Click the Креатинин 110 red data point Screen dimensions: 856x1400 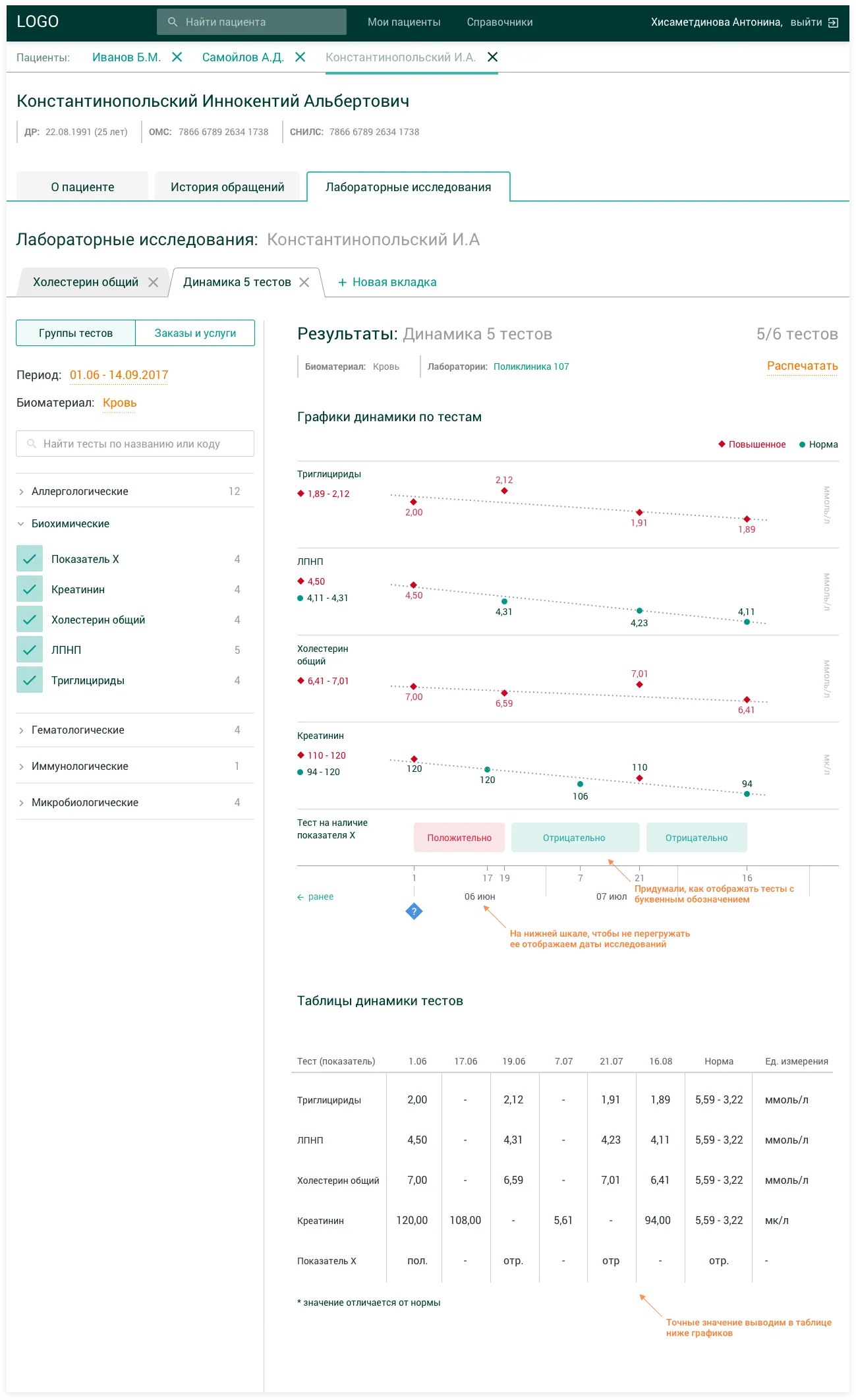tap(639, 778)
